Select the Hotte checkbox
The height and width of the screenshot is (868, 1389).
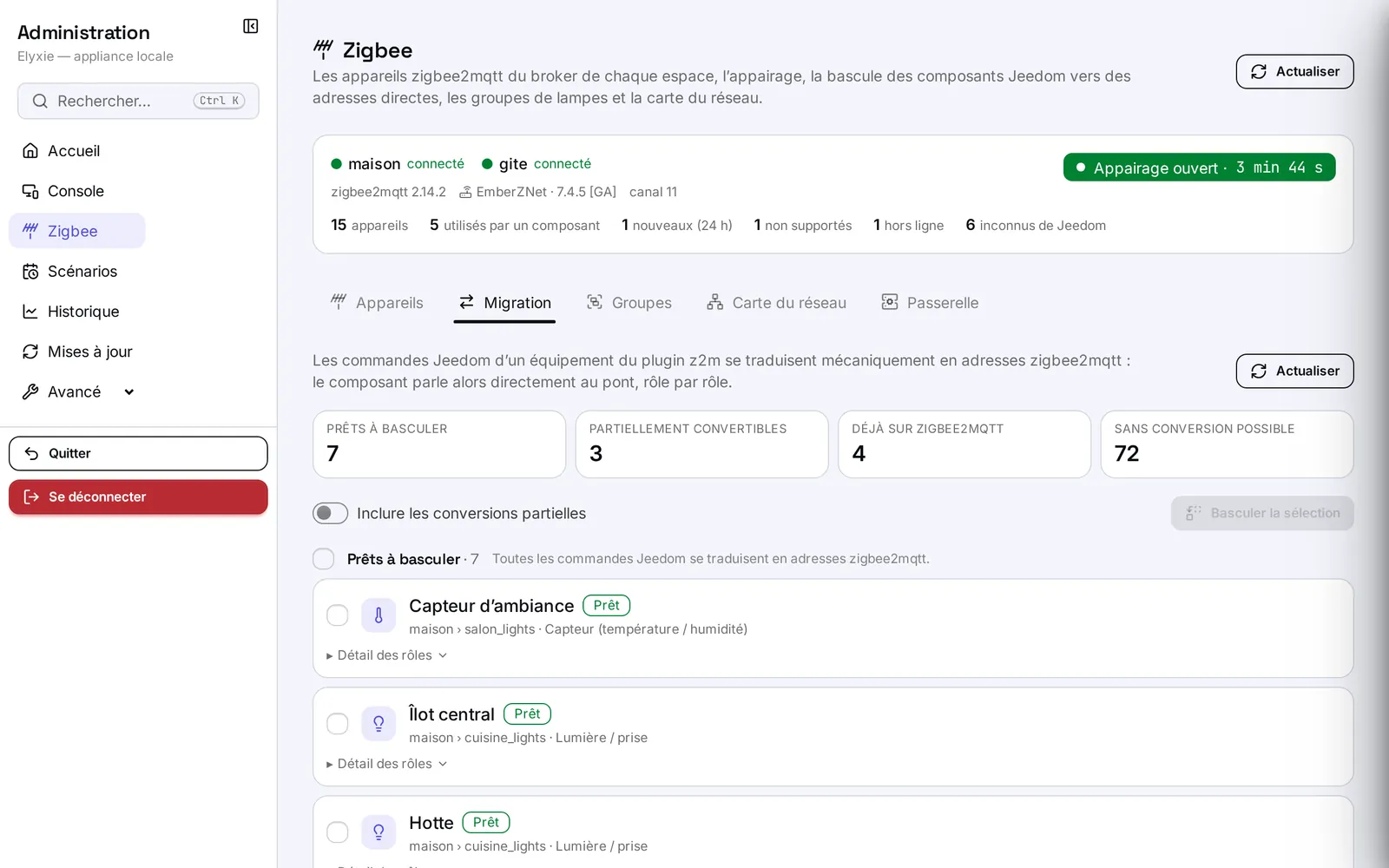click(338, 832)
